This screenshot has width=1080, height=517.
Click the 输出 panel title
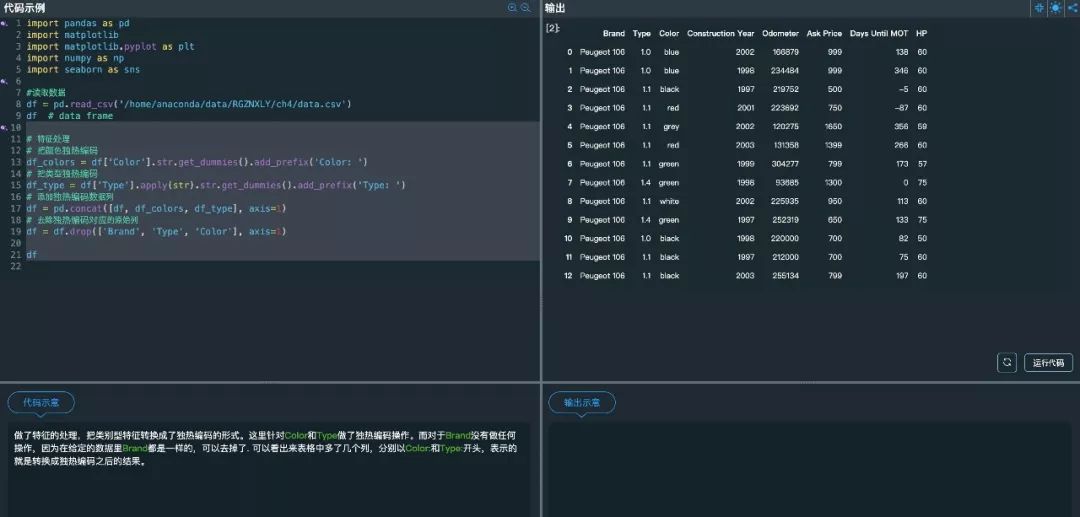[x=554, y=8]
